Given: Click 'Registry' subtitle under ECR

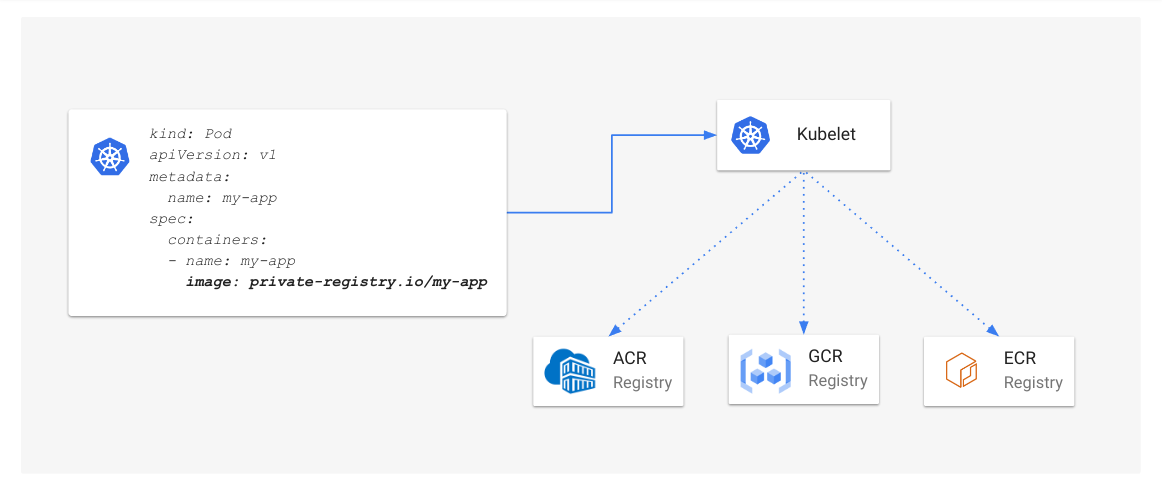Looking at the screenshot, I should coord(1033,382).
